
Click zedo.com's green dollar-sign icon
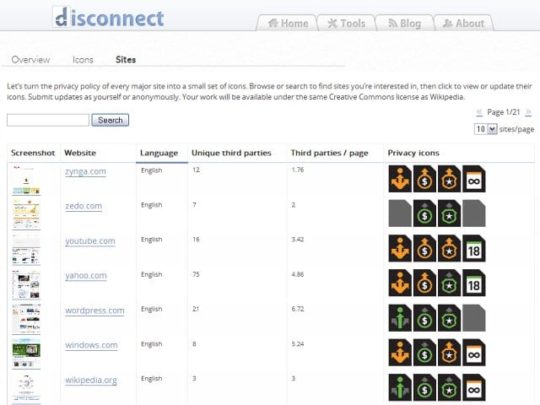[x=424, y=214]
